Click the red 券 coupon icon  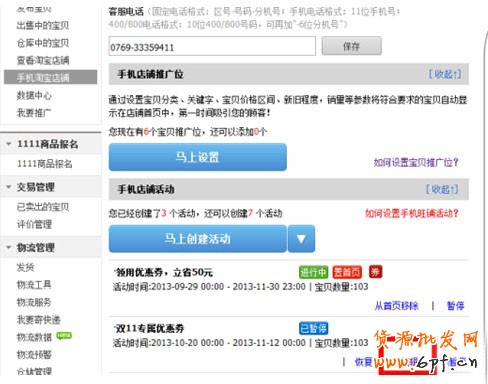pos(375,272)
